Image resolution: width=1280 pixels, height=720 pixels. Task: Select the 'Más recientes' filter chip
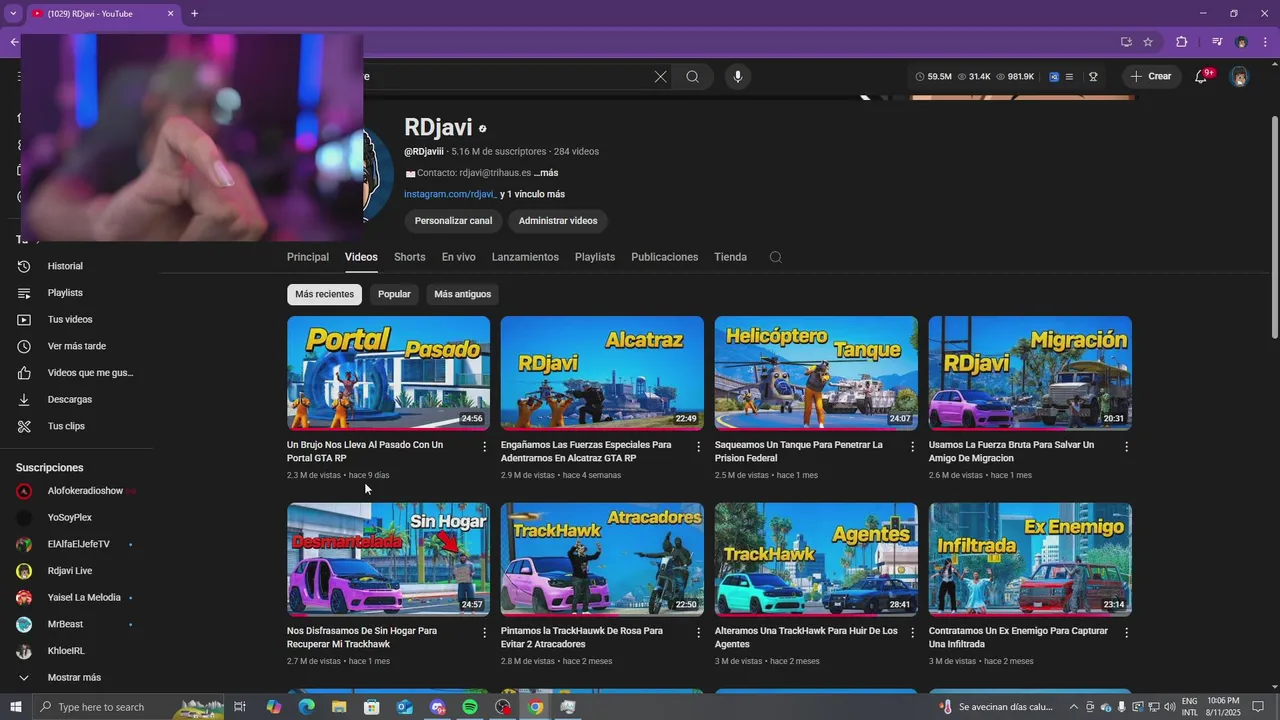tap(324, 294)
